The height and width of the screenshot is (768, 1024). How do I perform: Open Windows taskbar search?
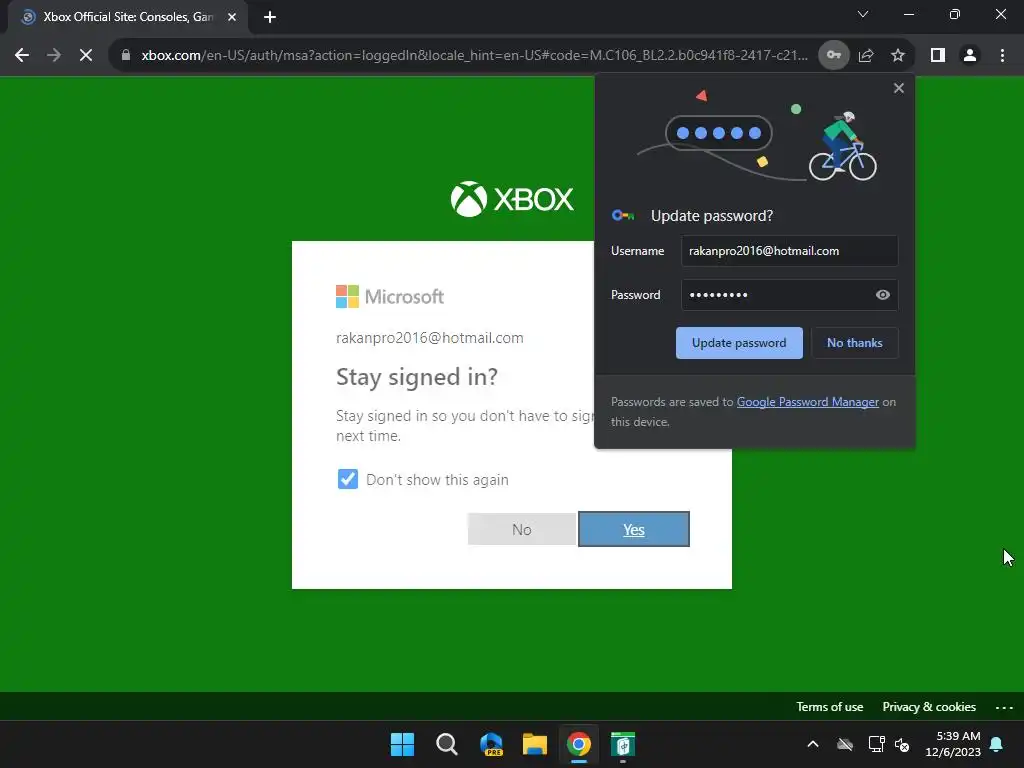[x=447, y=744]
